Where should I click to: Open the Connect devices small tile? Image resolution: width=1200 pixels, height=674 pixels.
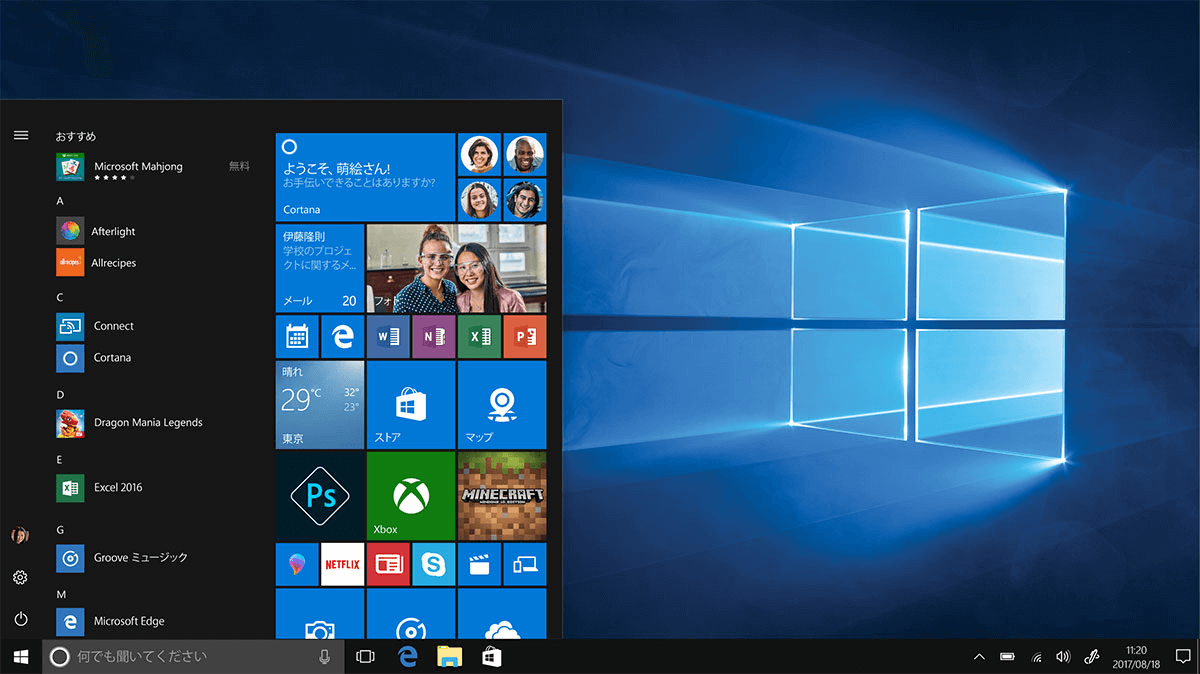[525, 565]
